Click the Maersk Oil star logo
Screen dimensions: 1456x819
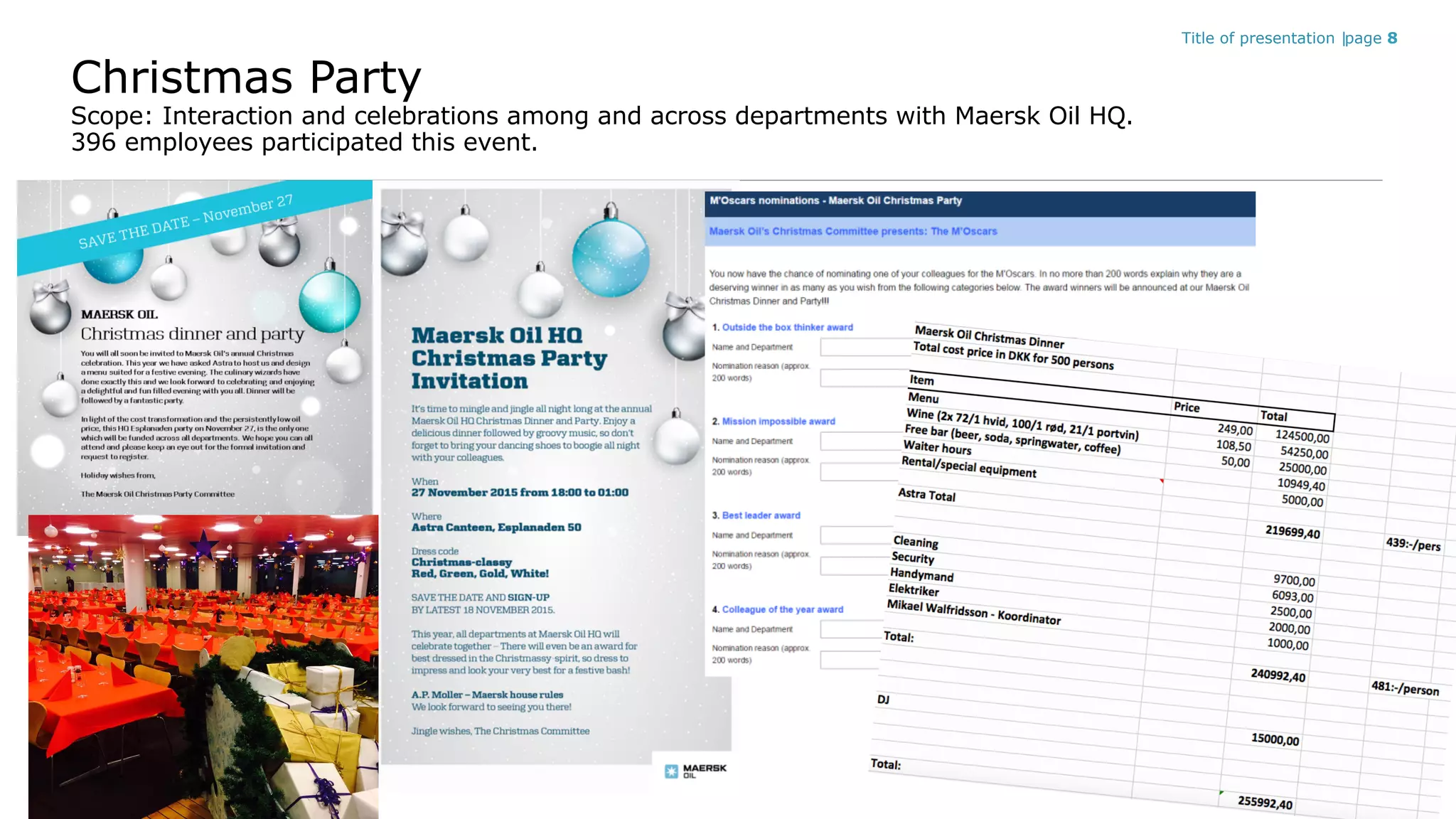point(671,771)
